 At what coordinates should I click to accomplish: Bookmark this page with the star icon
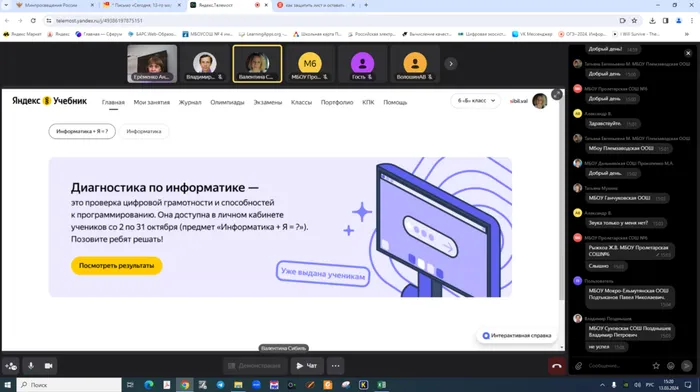(x=634, y=21)
